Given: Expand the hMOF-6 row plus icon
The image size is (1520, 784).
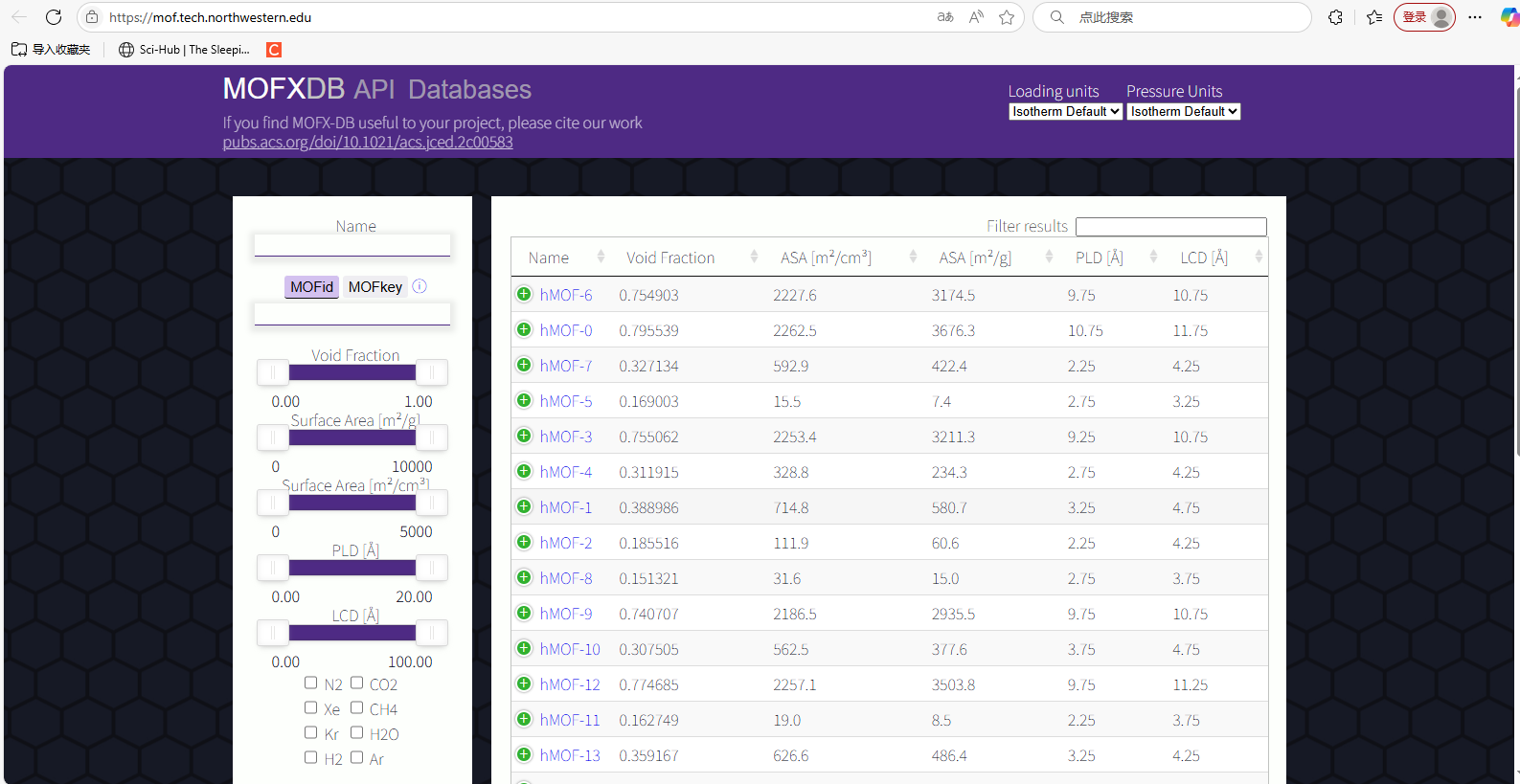Looking at the screenshot, I should [524, 294].
